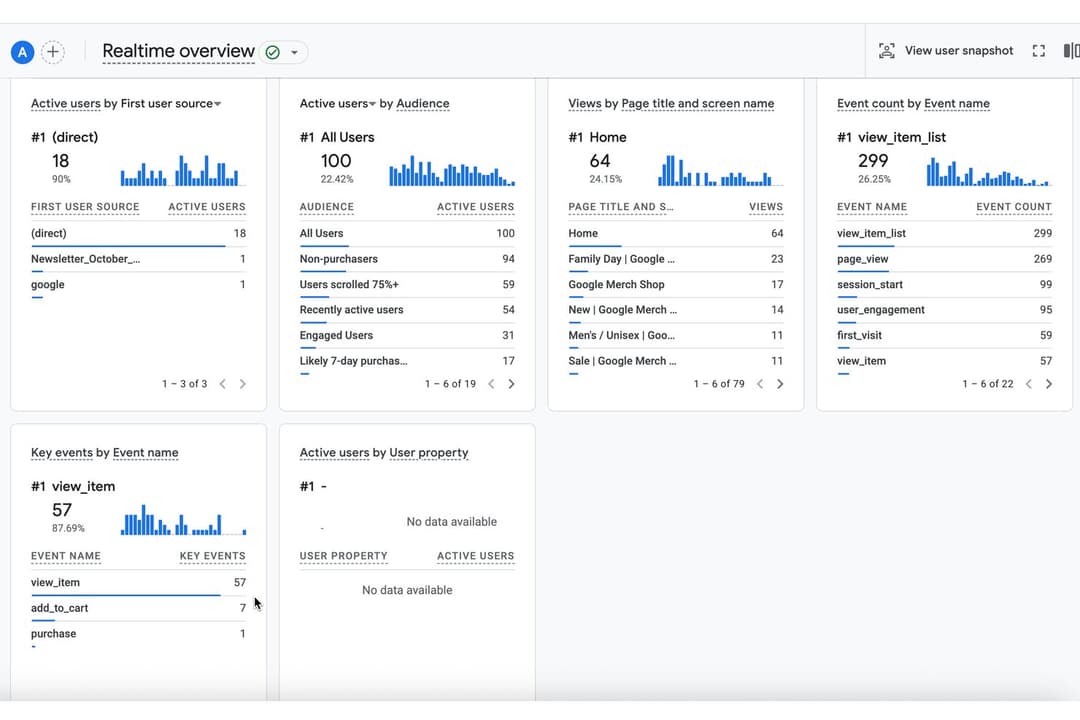
Task: Click the AUDIENCE column header
Action: click(x=326, y=207)
